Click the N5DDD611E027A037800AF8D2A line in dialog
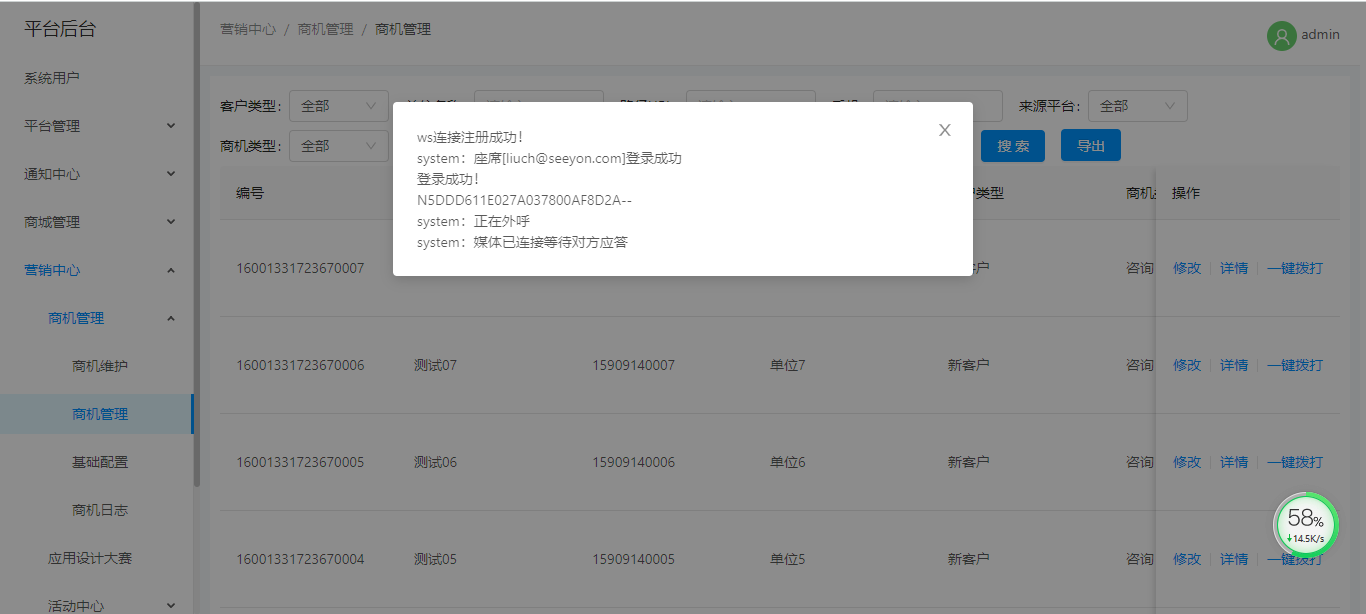The width and height of the screenshot is (1366, 614). coord(524,200)
